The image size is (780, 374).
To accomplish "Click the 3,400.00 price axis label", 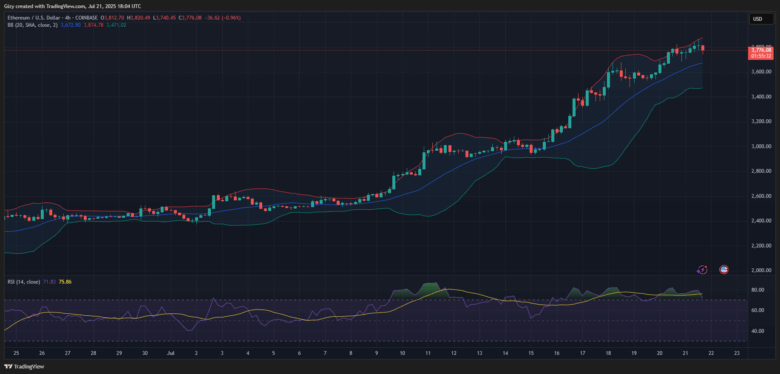I will [761, 96].
